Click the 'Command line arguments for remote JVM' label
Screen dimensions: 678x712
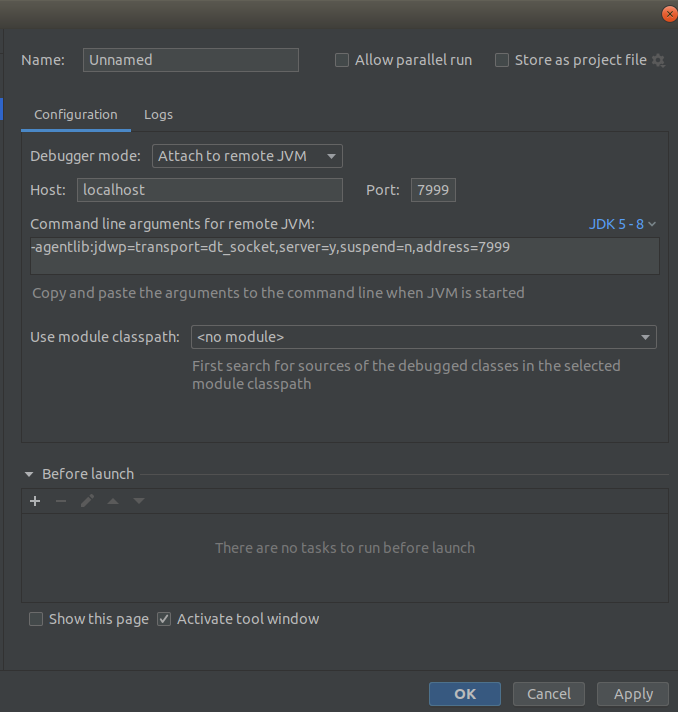click(x=173, y=224)
